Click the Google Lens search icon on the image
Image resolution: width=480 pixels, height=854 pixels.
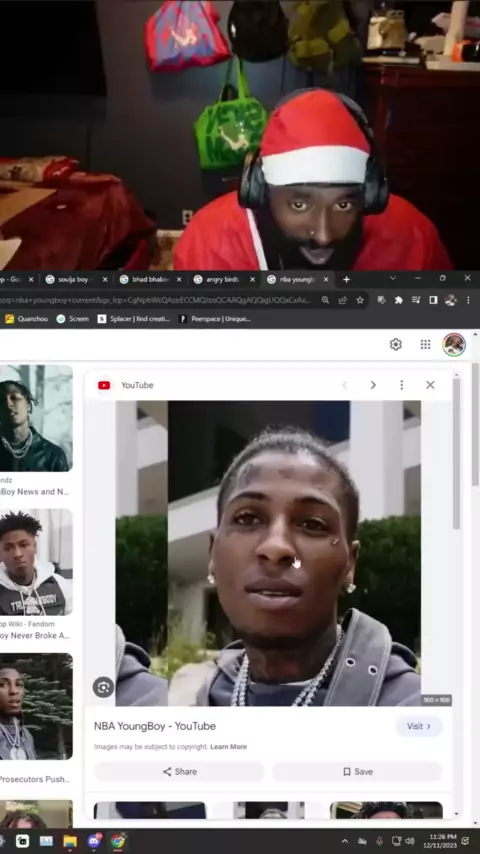pos(103,687)
